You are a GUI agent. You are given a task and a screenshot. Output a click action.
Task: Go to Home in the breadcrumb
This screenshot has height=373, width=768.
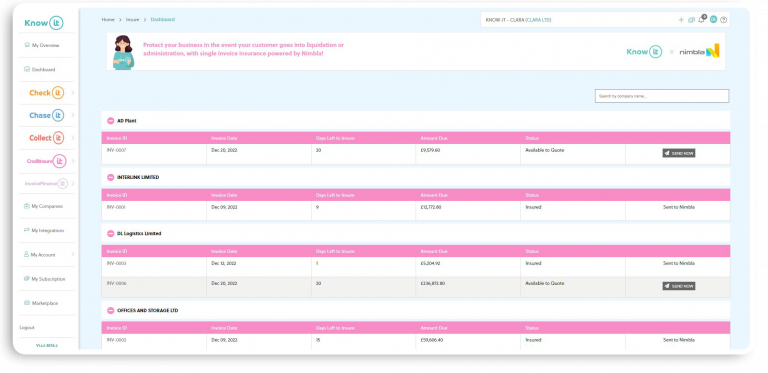tap(108, 20)
